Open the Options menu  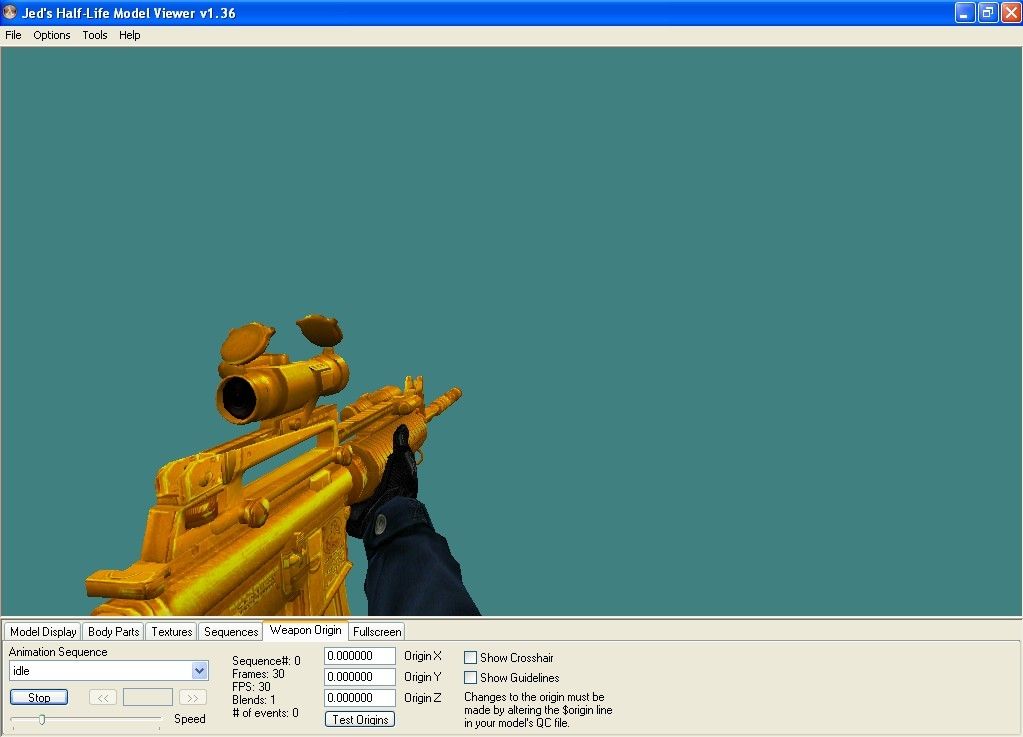point(52,35)
